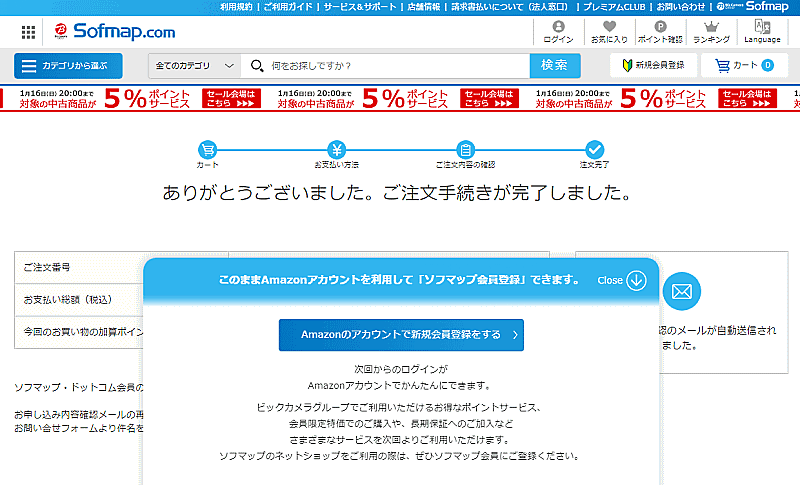Click the Sofmap.com logo

pos(115,32)
